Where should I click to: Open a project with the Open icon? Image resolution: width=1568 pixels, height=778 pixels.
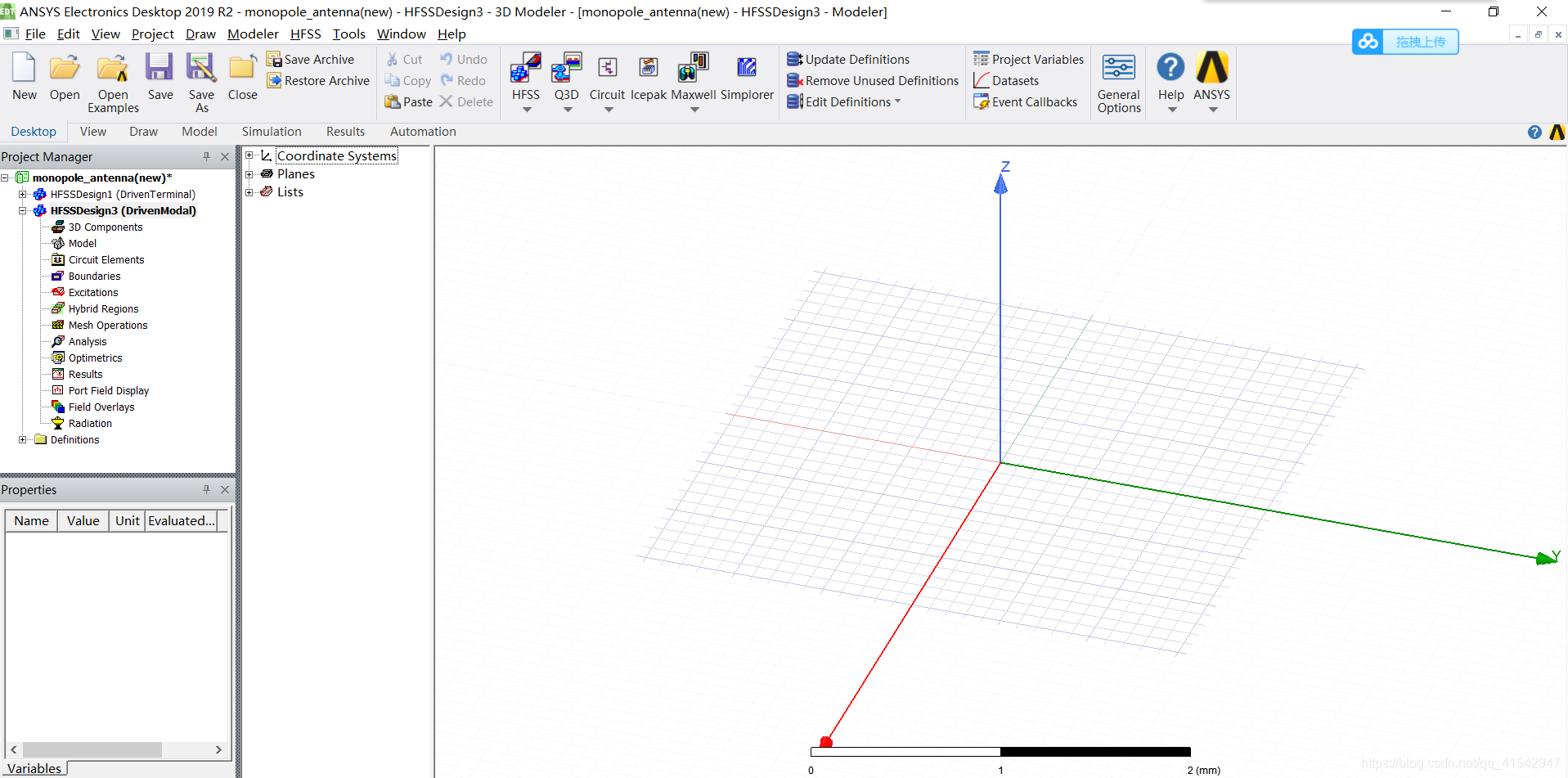pyautogui.click(x=65, y=68)
